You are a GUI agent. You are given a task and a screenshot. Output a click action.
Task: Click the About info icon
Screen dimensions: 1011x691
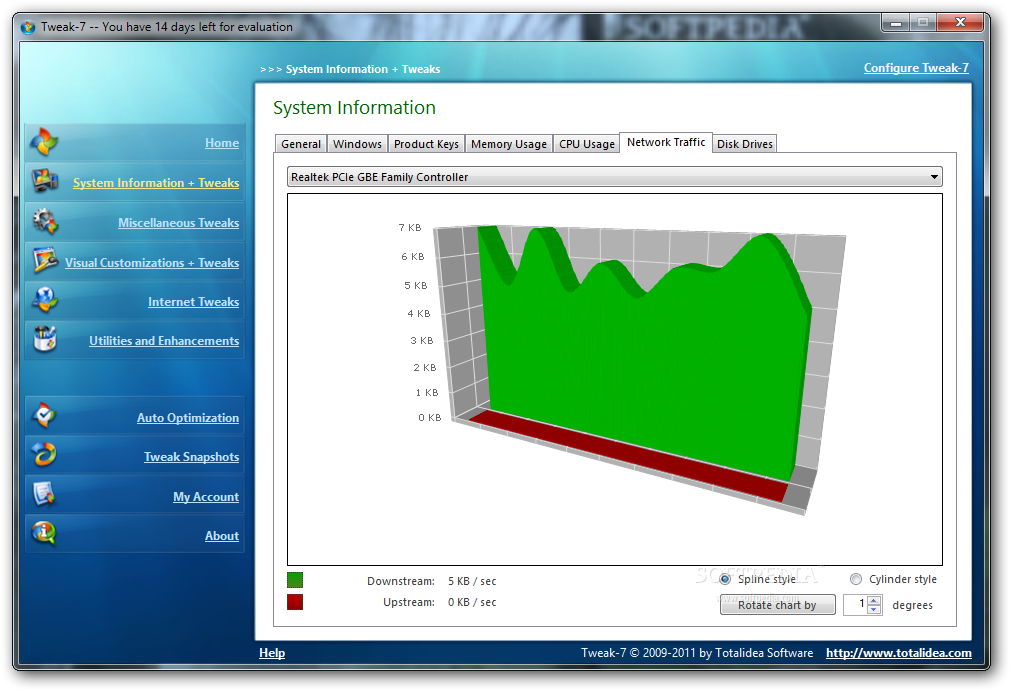click(44, 534)
